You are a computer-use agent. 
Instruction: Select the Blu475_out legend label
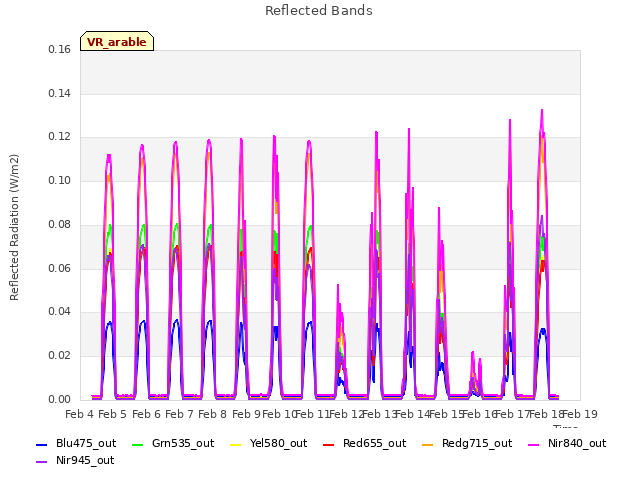(86, 444)
